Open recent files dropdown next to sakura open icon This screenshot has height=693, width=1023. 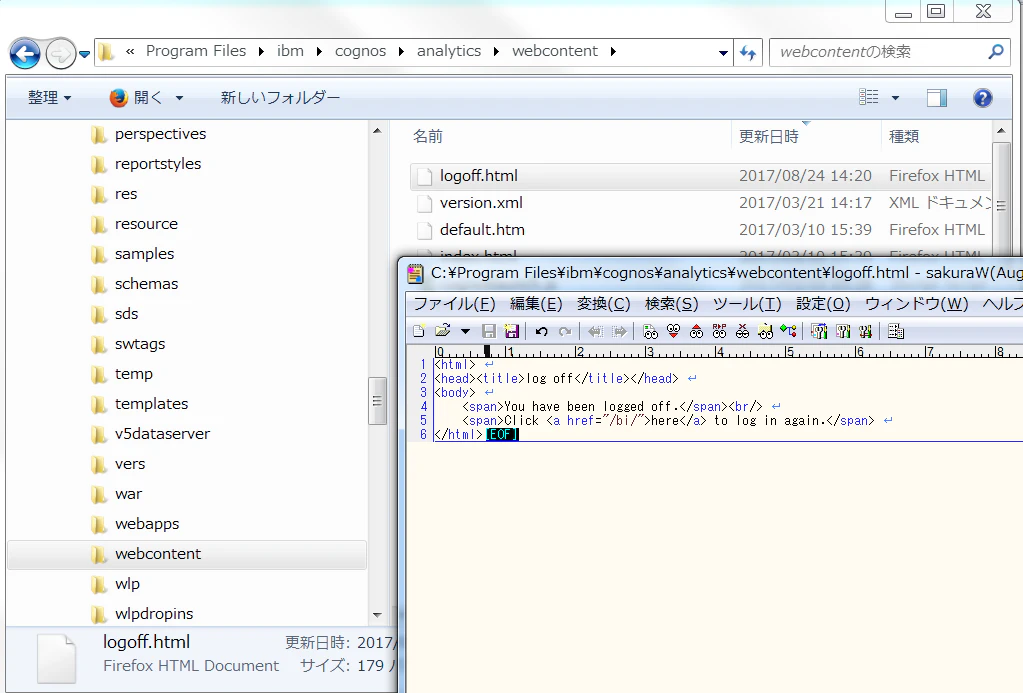click(465, 331)
